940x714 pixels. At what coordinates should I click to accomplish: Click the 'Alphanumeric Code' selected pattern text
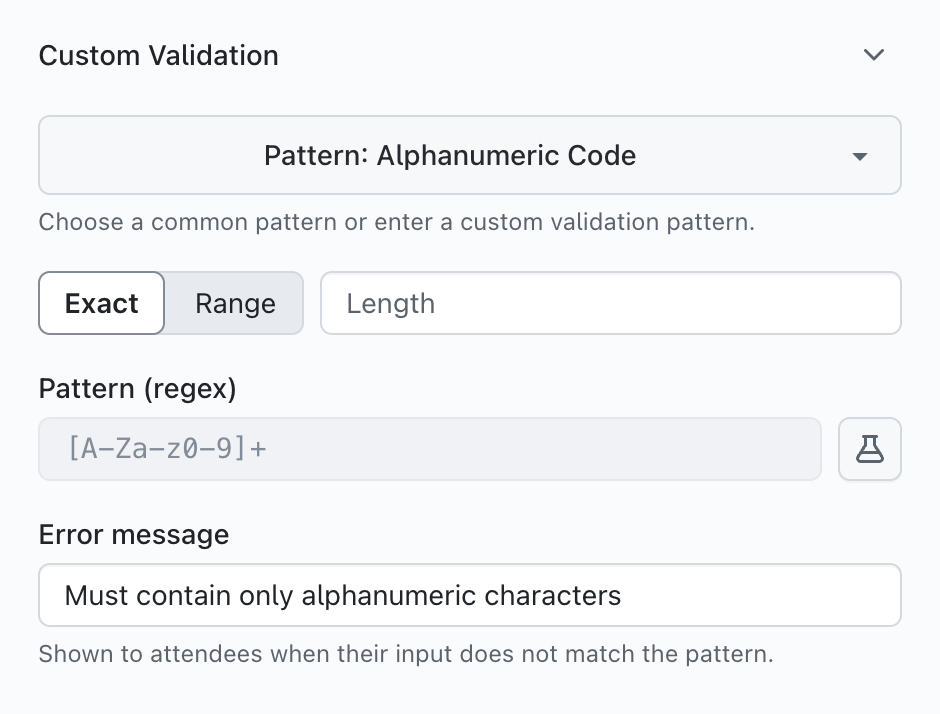pos(506,156)
